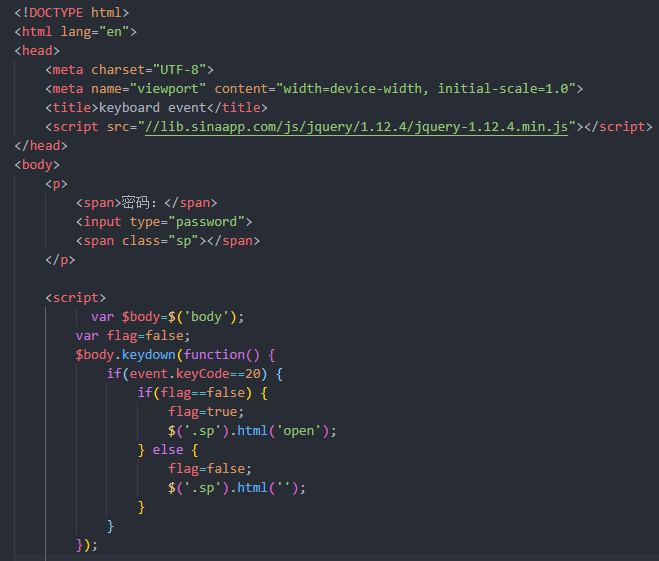Click the opening <p> tag
The width and height of the screenshot is (659, 561).
(x=56, y=184)
